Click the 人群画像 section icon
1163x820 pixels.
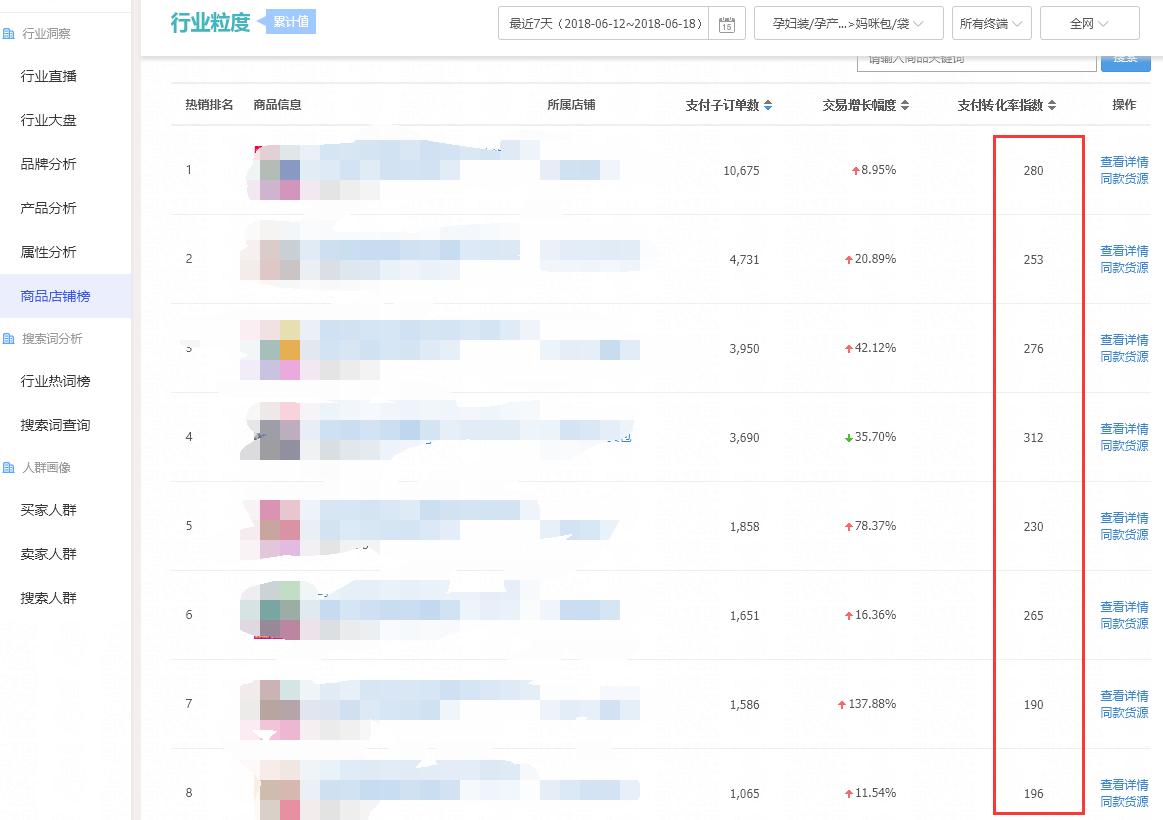(9, 468)
